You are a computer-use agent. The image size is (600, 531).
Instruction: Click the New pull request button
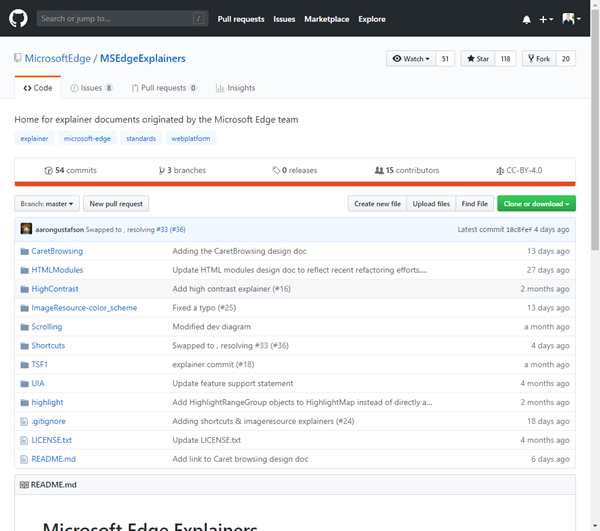116,204
